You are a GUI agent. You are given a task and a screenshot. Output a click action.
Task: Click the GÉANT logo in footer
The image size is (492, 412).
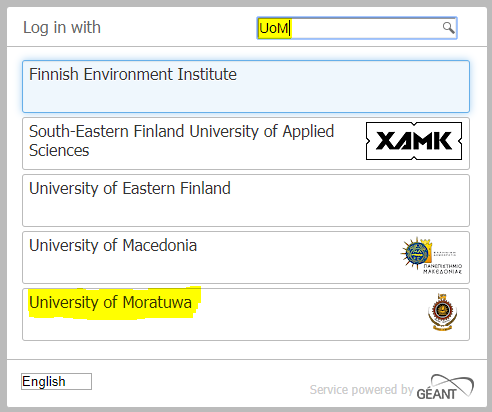(445, 387)
